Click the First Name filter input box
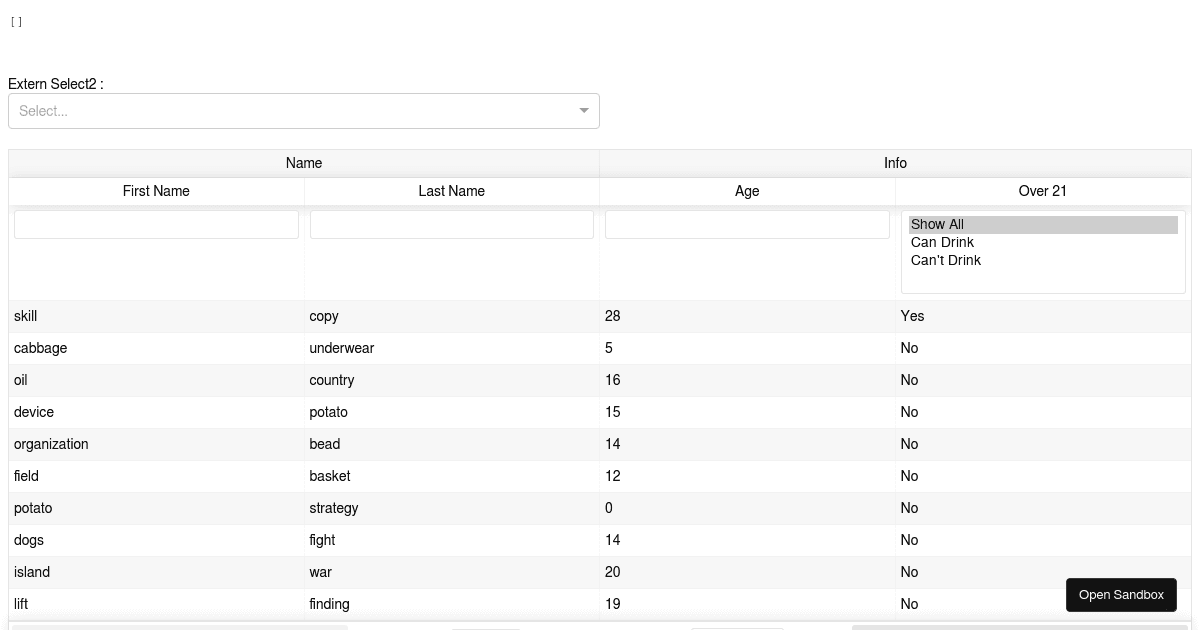 tap(156, 224)
